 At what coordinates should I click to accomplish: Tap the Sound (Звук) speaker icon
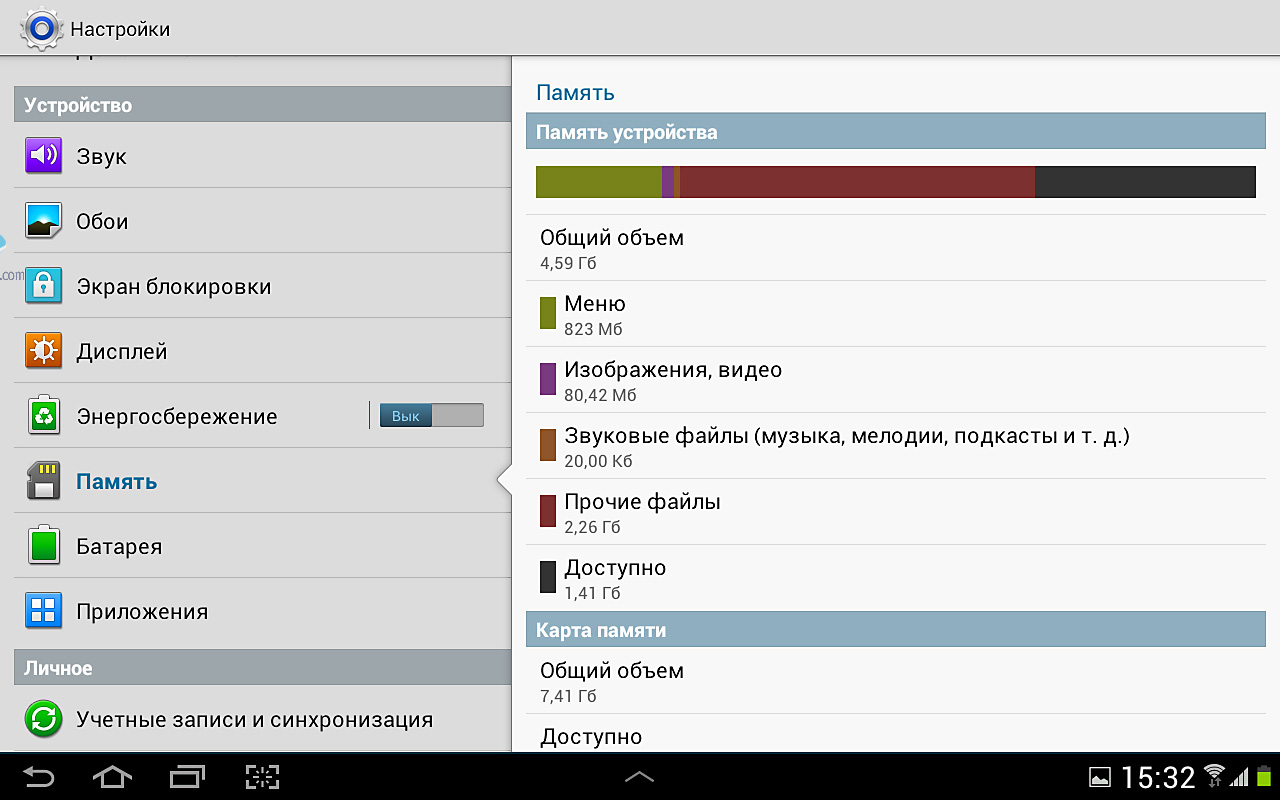point(44,156)
